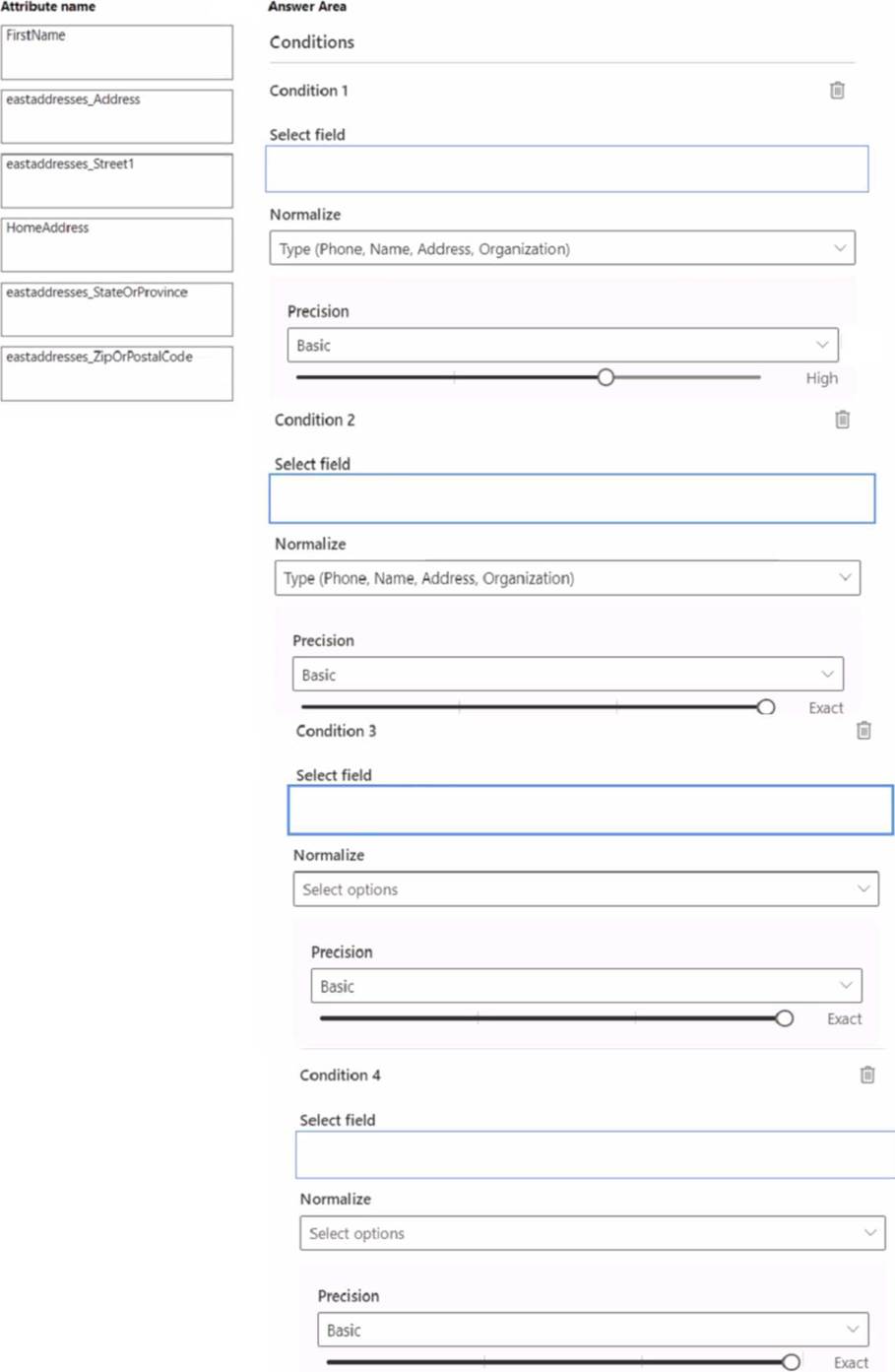Select eastaddresses_Street1 attribute box
895x1372 pixels.
[x=117, y=181]
